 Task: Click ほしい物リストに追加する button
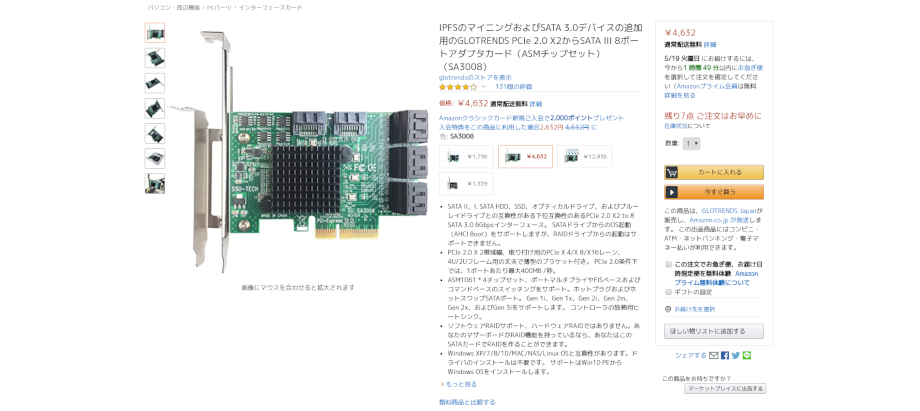point(714,331)
